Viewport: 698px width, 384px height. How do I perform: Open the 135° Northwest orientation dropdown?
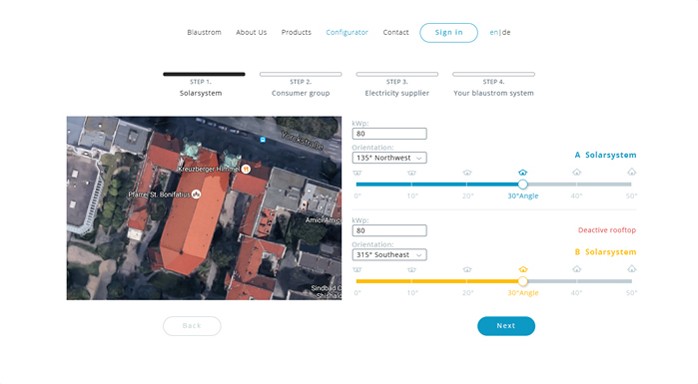pos(389,158)
